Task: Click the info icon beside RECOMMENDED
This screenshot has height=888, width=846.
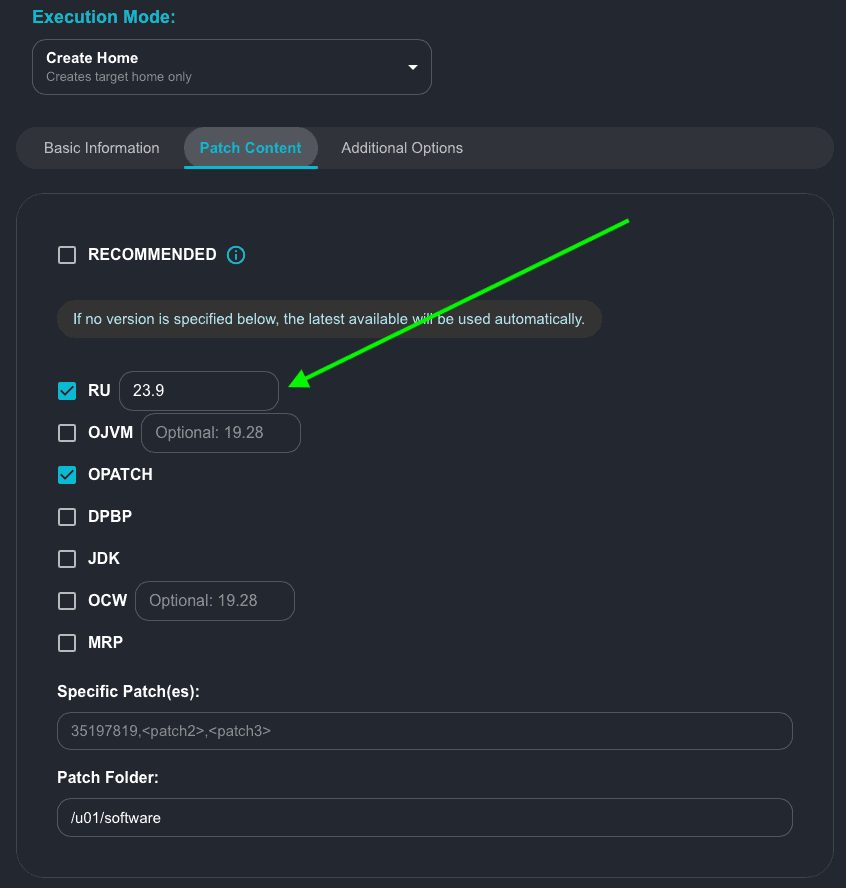Action: click(236, 255)
